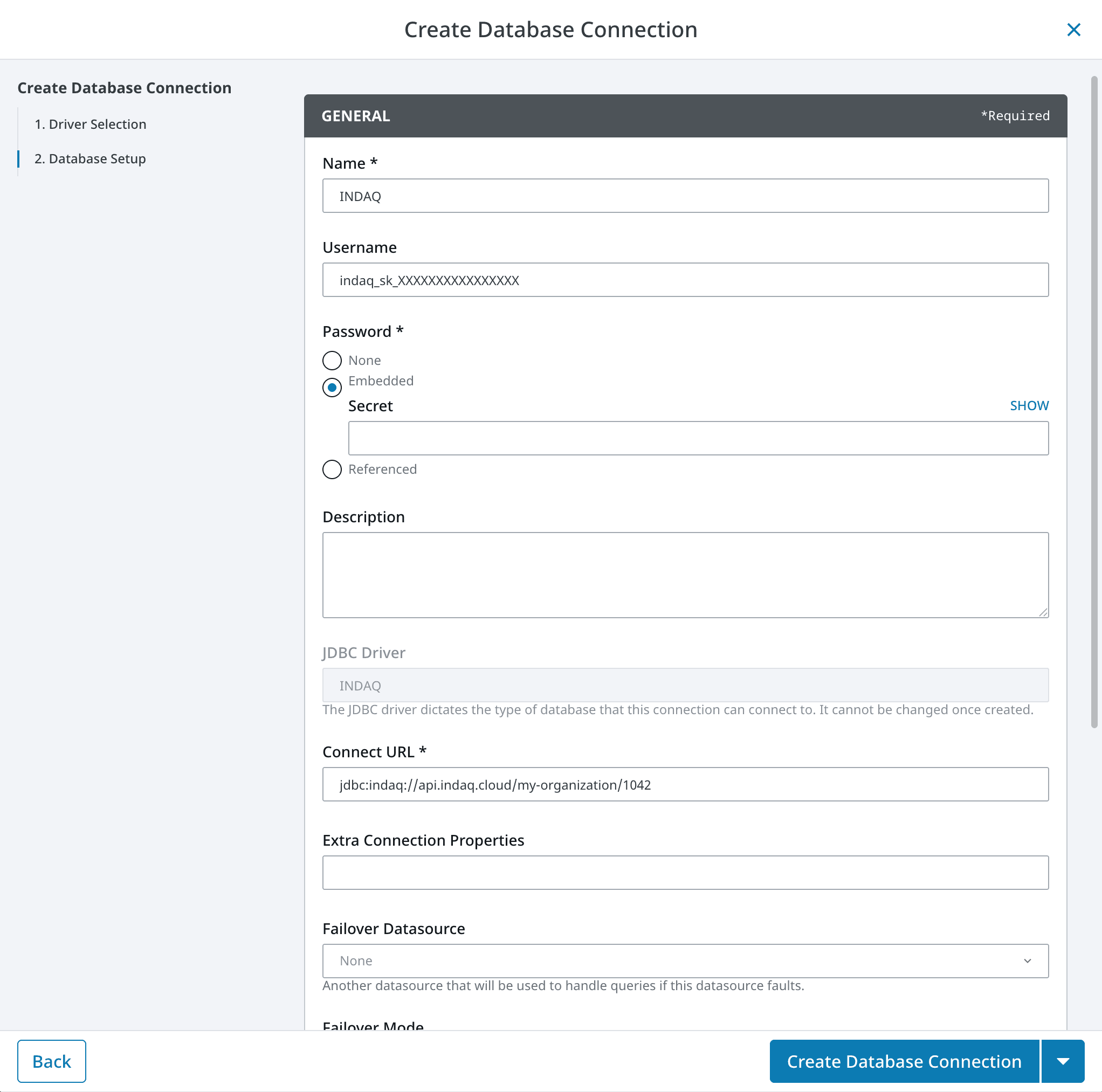Click the Name input field
Viewport: 1102px width, 1092px height.
coord(685,196)
